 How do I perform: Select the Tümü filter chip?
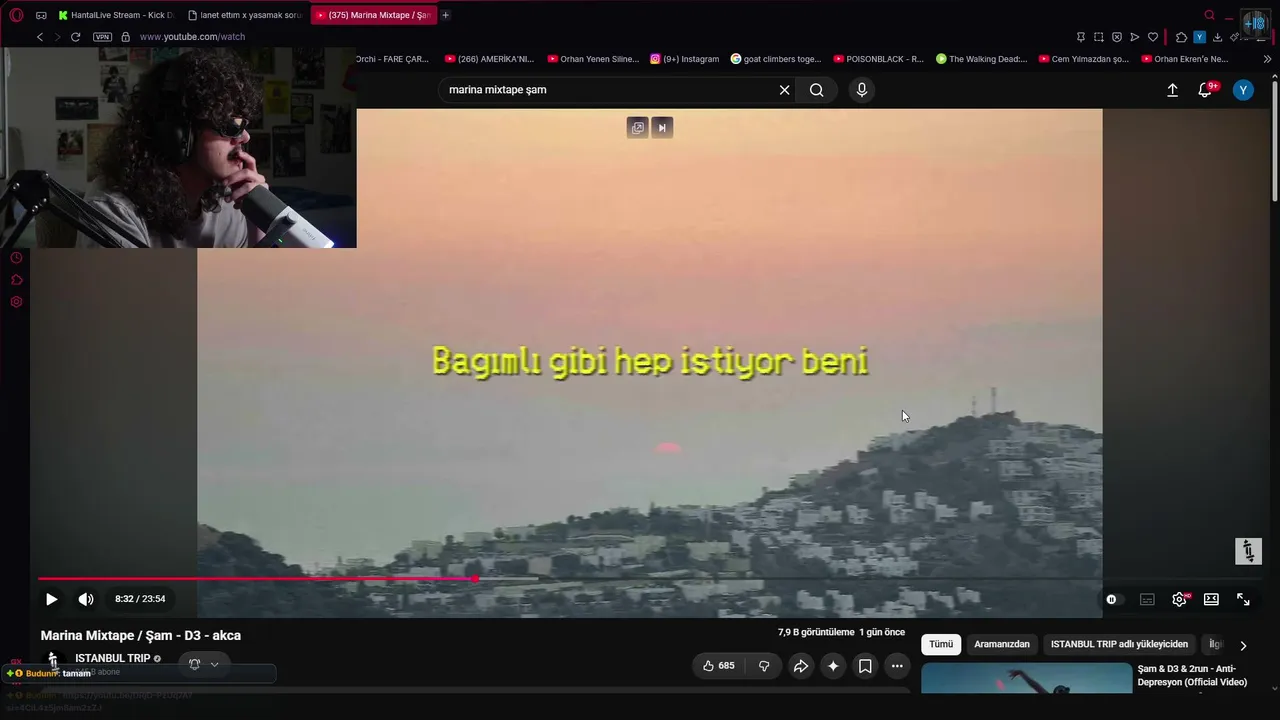point(941,645)
